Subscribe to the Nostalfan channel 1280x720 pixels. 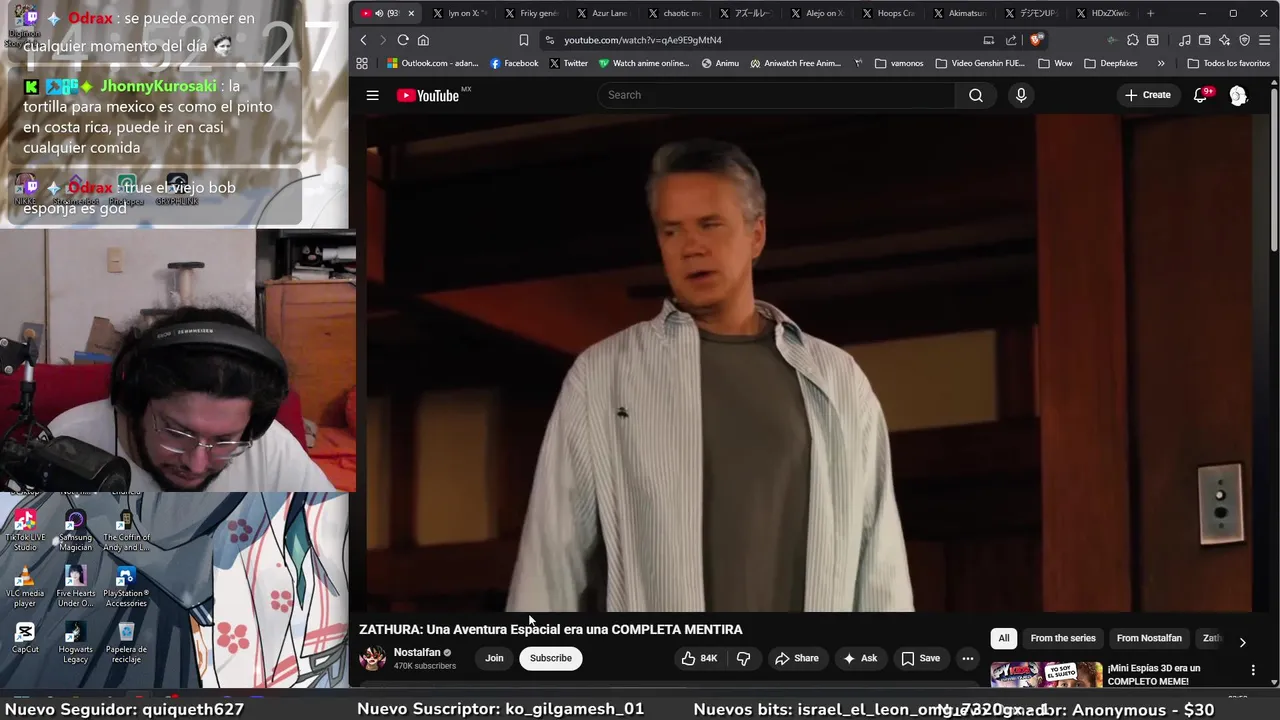click(550, 658)
